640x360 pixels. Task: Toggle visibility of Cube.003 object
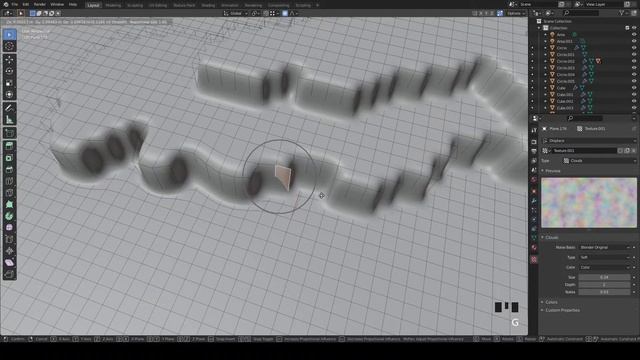634,108
